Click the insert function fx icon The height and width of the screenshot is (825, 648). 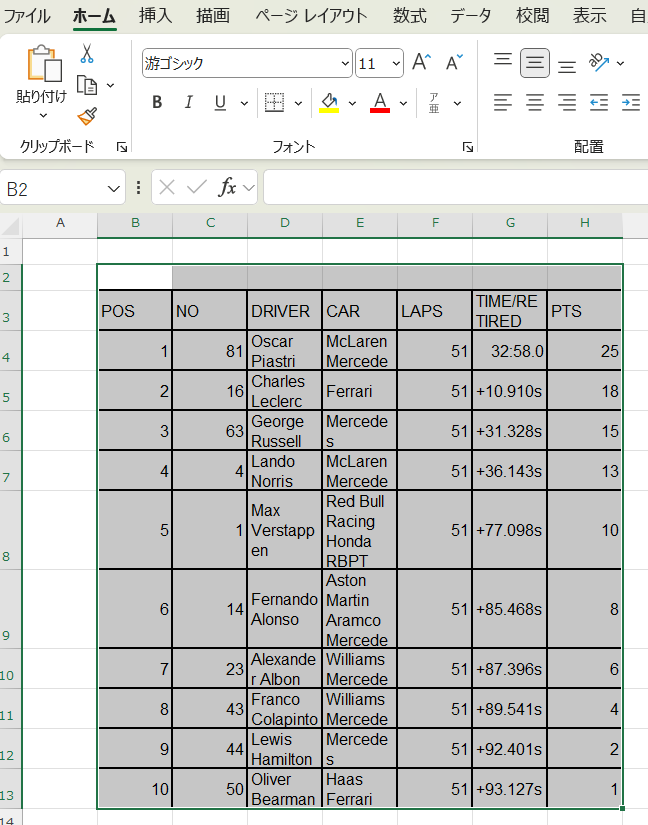click(x=227, y=187)
